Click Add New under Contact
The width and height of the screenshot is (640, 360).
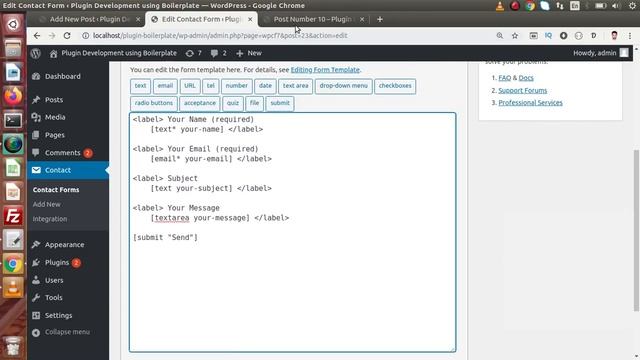[x=47, y=204]
